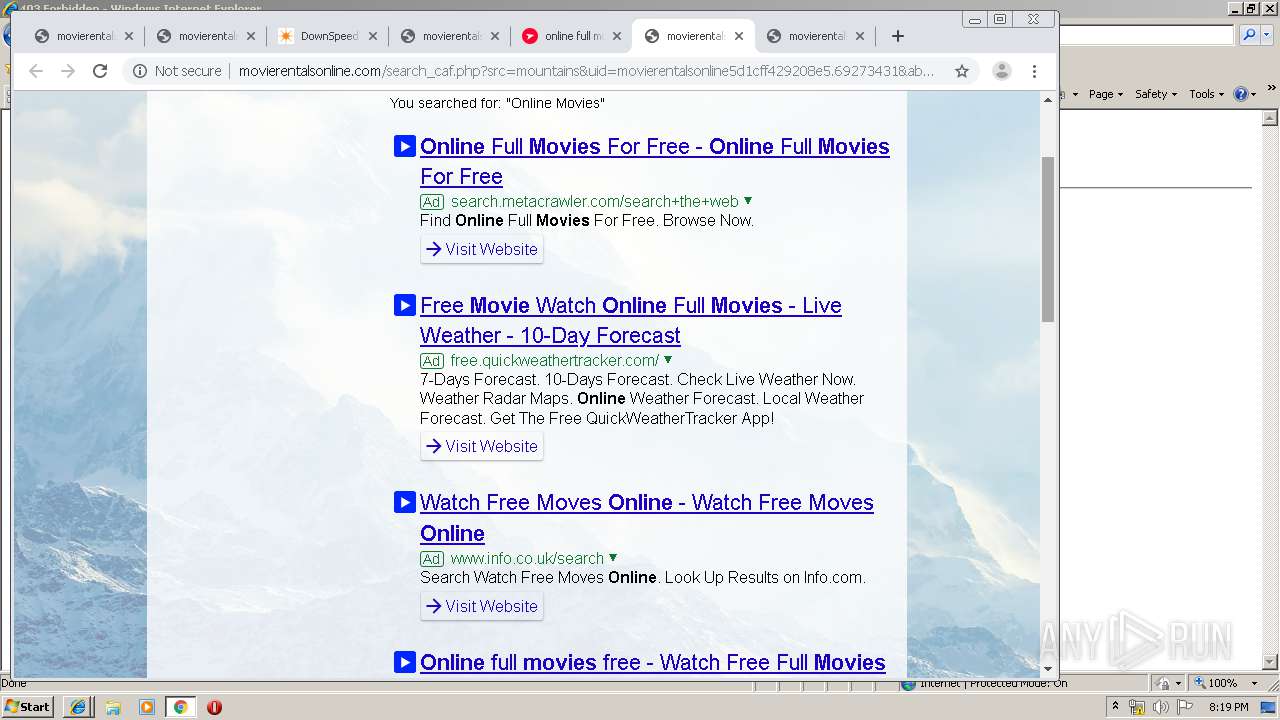Open the Internet Explorer Help icon
1280x720 pixels.
pos(1242,93)
